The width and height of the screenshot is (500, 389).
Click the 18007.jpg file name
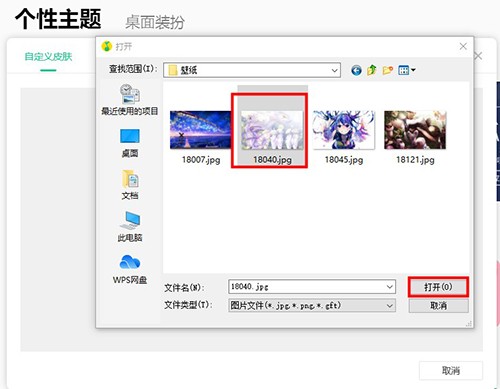[x=201, y=160]
